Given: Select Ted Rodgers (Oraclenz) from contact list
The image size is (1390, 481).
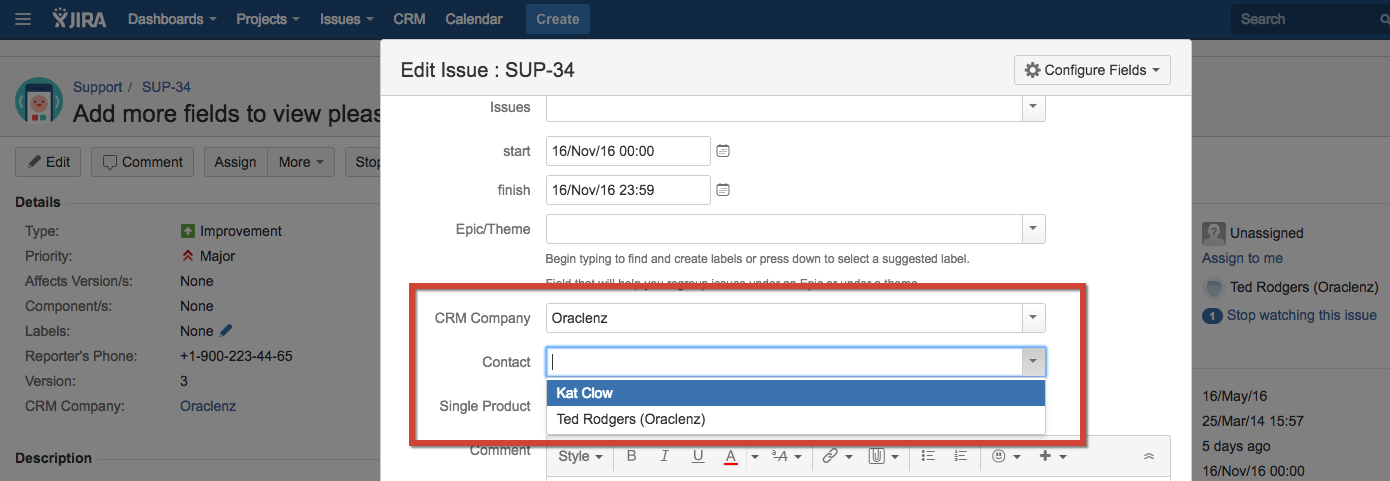Looking at the screenshot, I should (631, 419).
